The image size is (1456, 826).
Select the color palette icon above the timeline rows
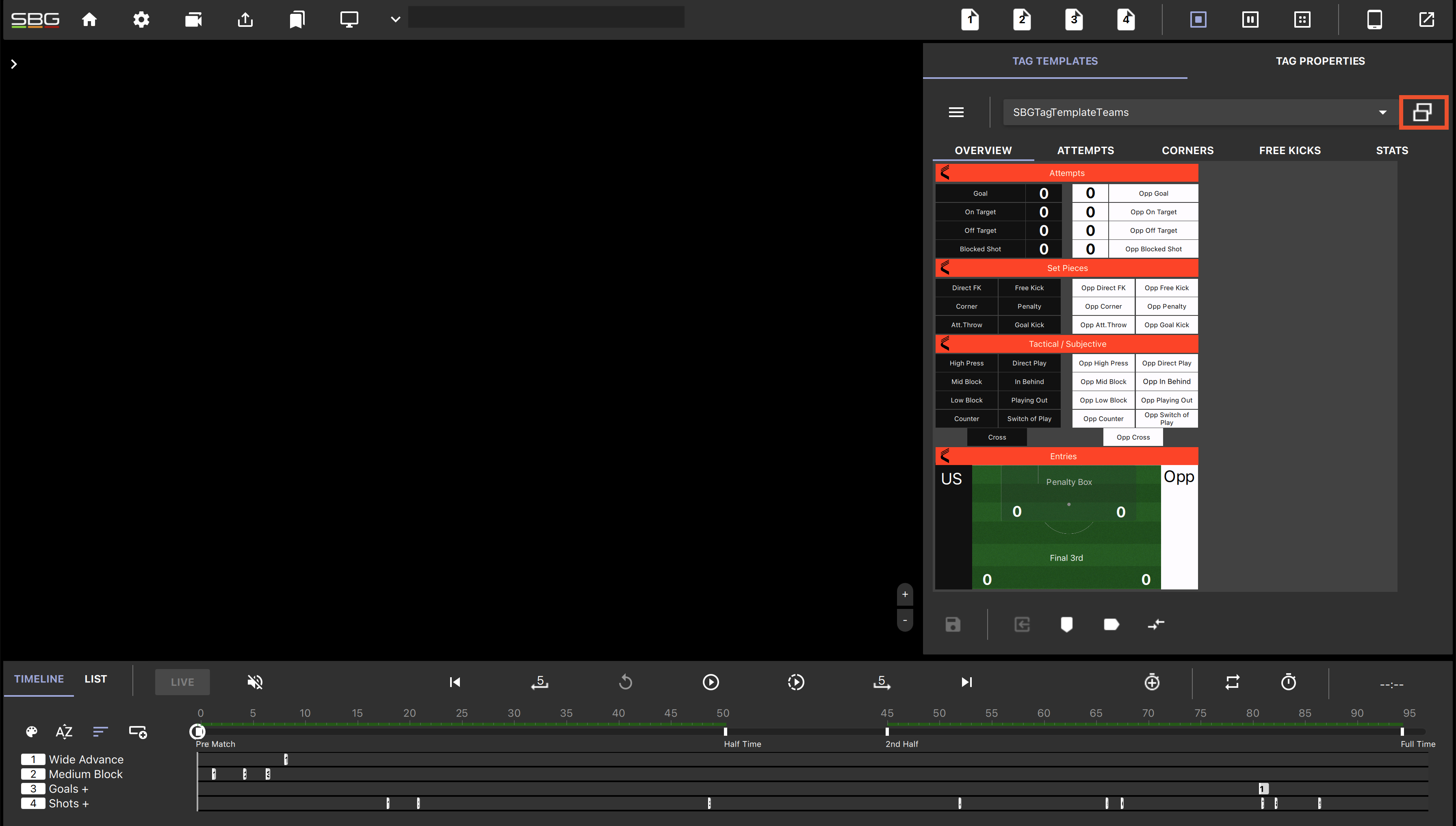click(32, 732)
